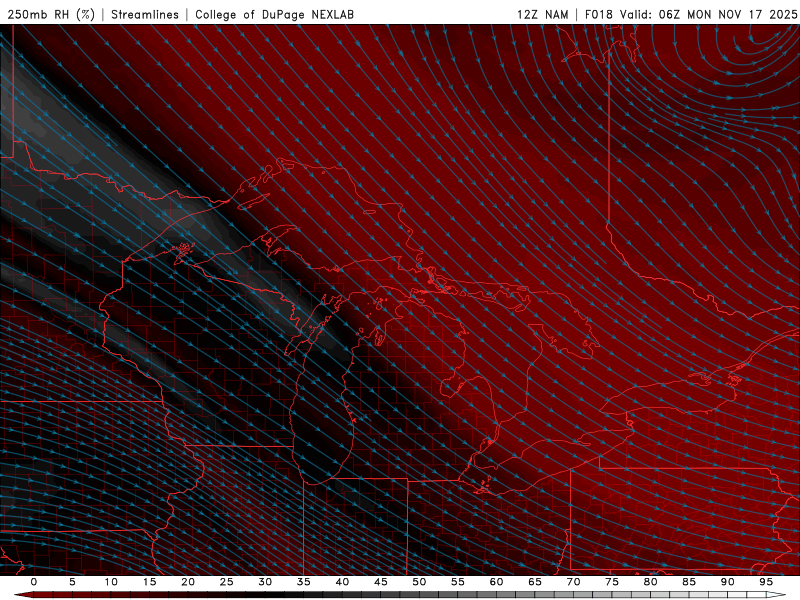The height and width of the screenshot is (600, 800).
Task: Click the 35 value on colorbar scale
Action: tap(304, 582)
